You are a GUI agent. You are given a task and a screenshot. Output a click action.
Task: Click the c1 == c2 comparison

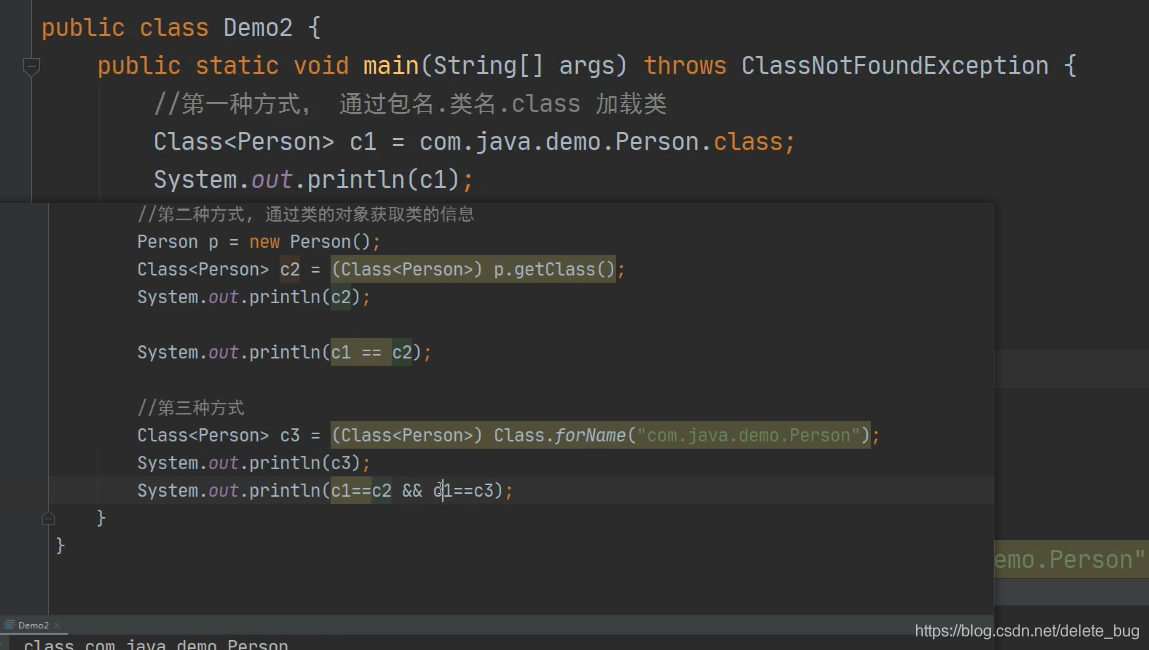tap(371, 352)
